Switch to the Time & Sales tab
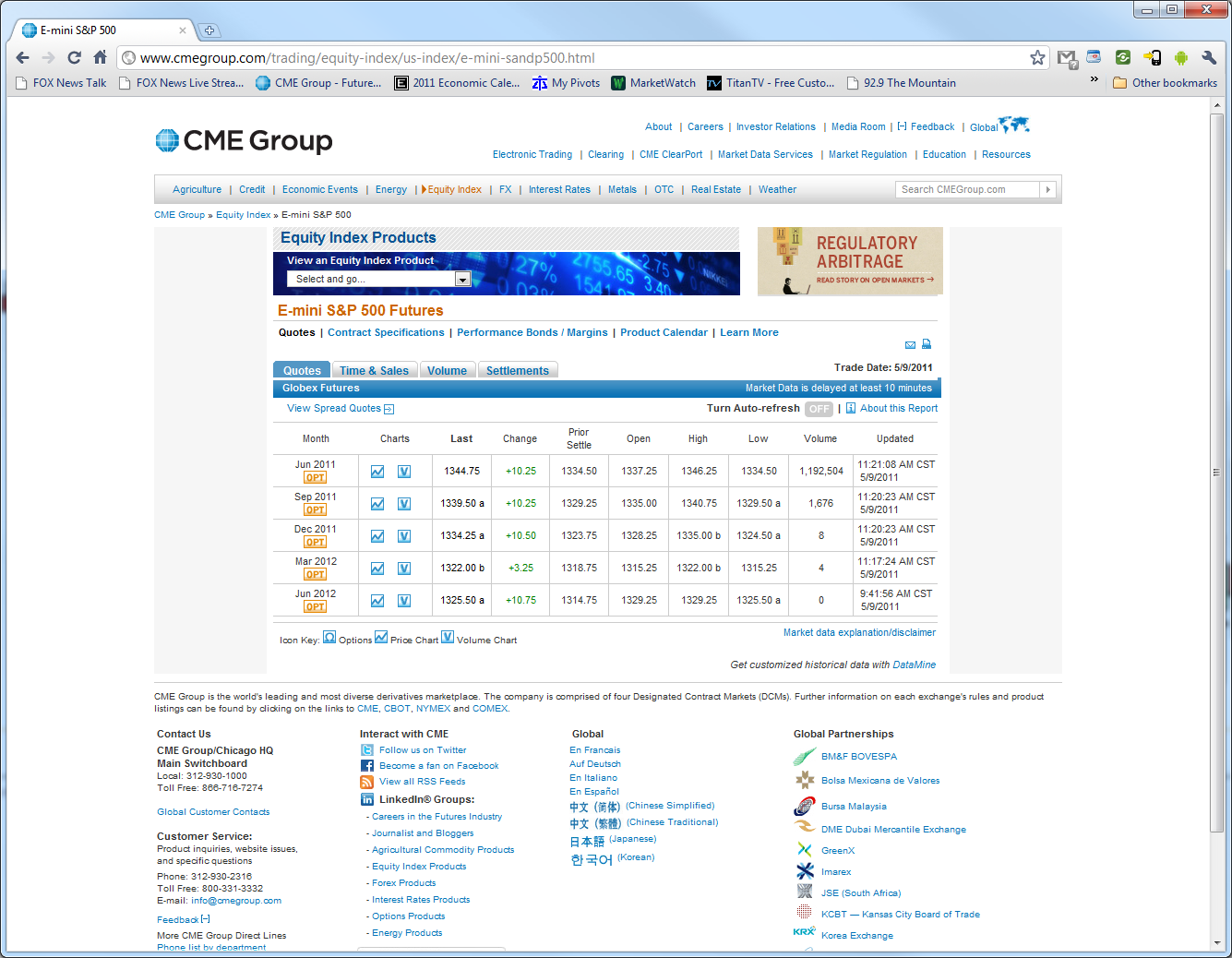Viewport: 1232px width, 958px height. click(x=374, y=370)
